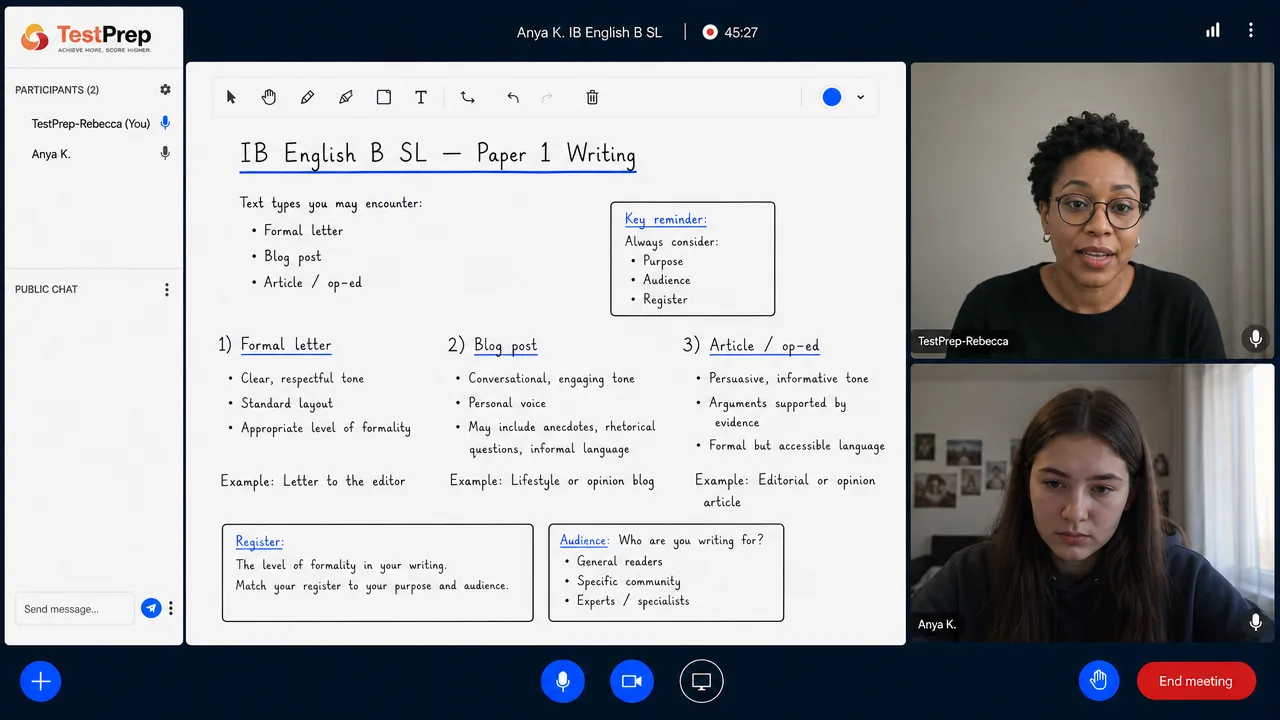Image resolution: width=1280 pixels, height=720 pixels.
Task: Select the pencil drawing tool
Action: pos(307,97)
